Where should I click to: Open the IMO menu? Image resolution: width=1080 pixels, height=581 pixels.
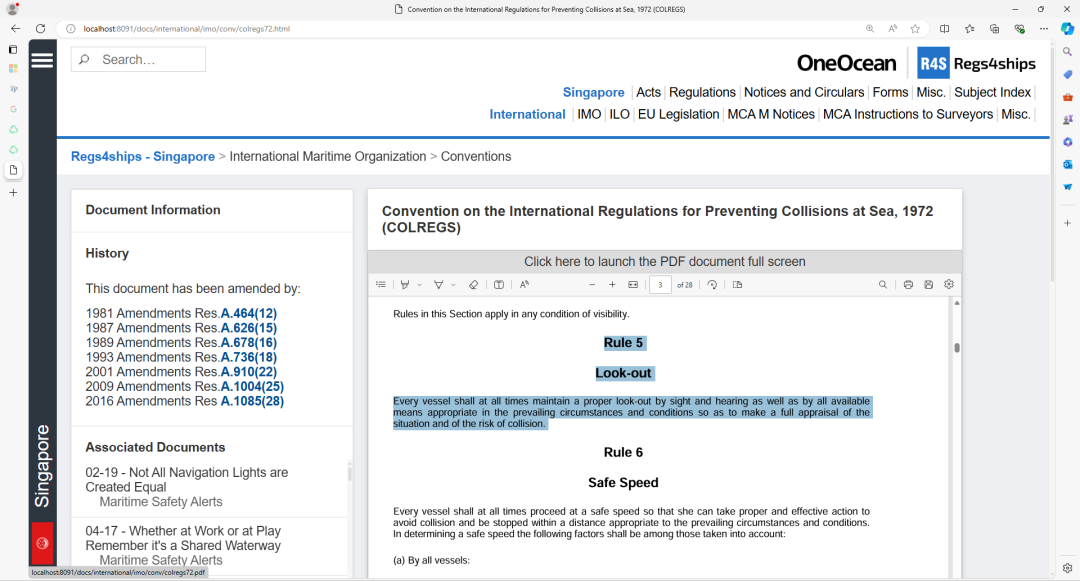[589, 114]
